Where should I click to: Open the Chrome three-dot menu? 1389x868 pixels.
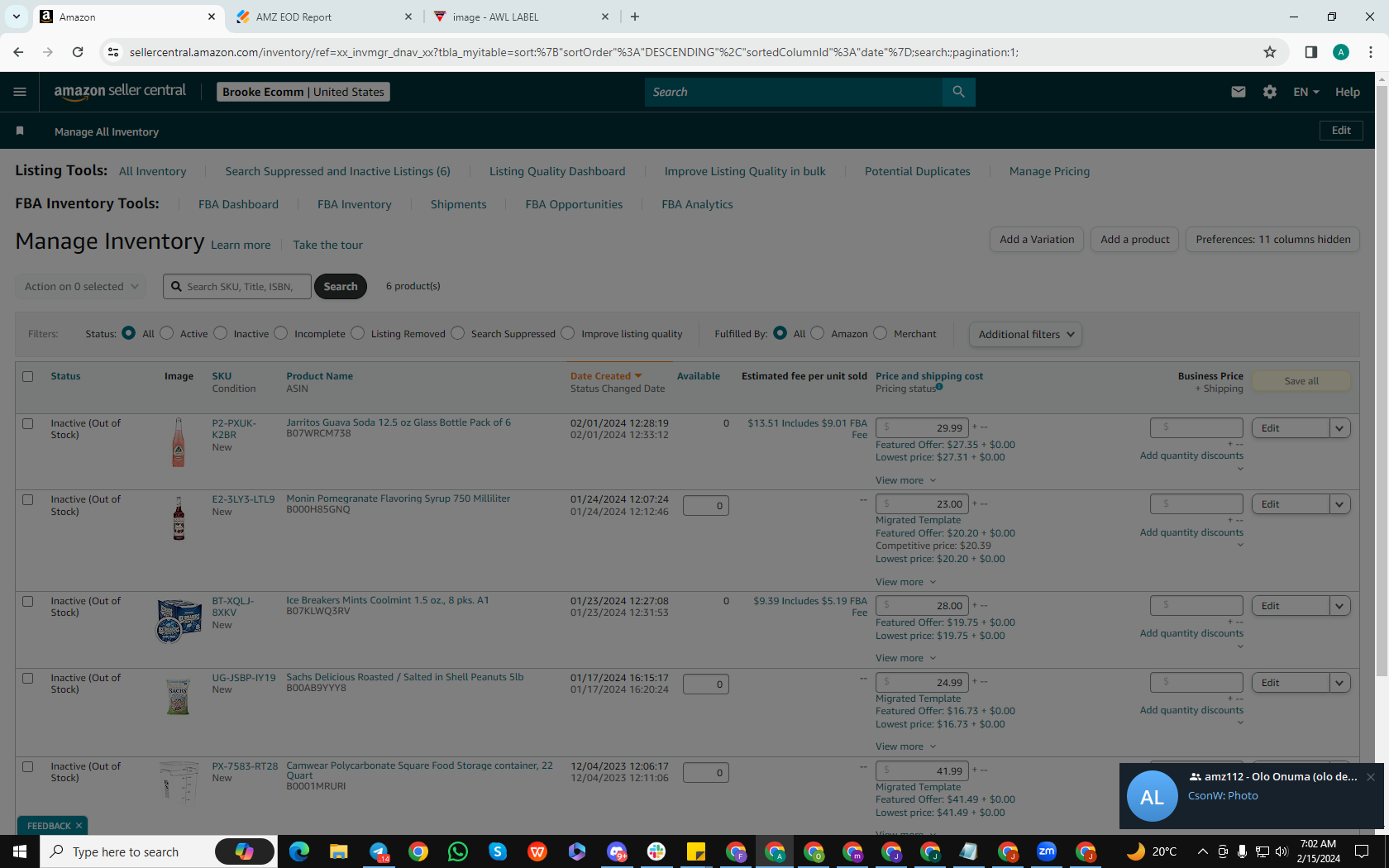[1371, 52]
